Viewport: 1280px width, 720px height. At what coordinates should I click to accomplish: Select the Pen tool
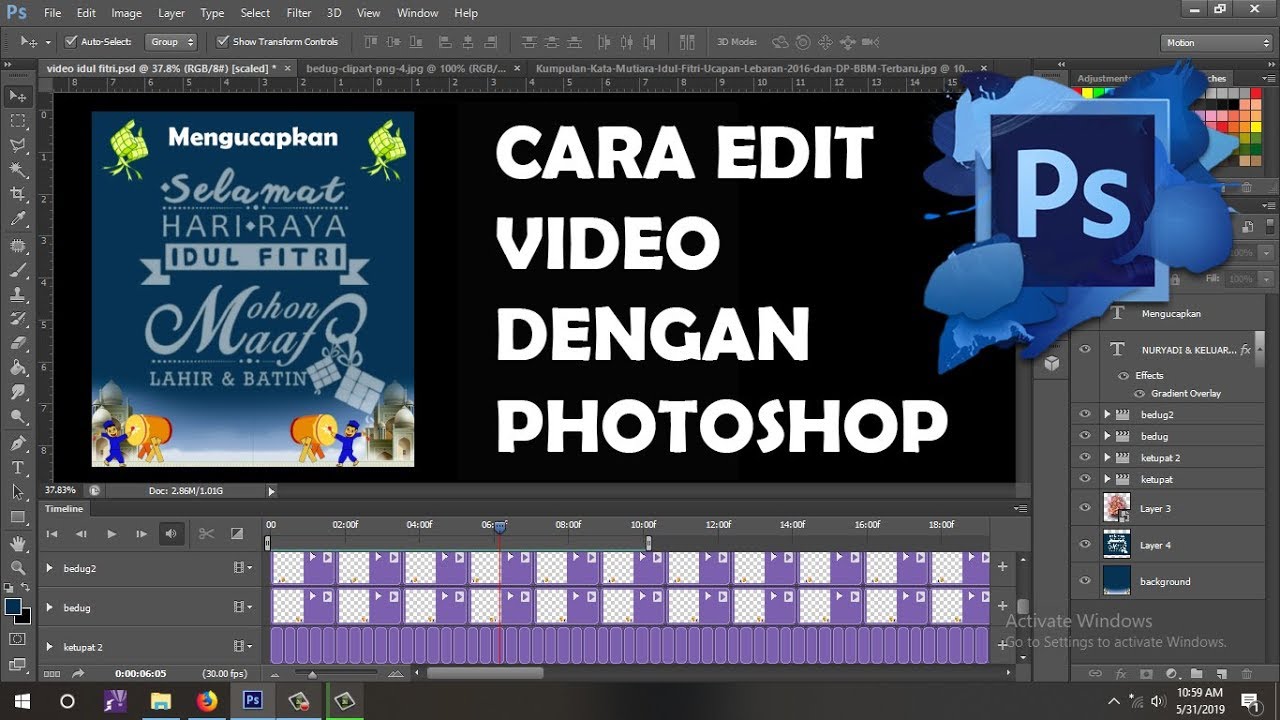point(18,443)
